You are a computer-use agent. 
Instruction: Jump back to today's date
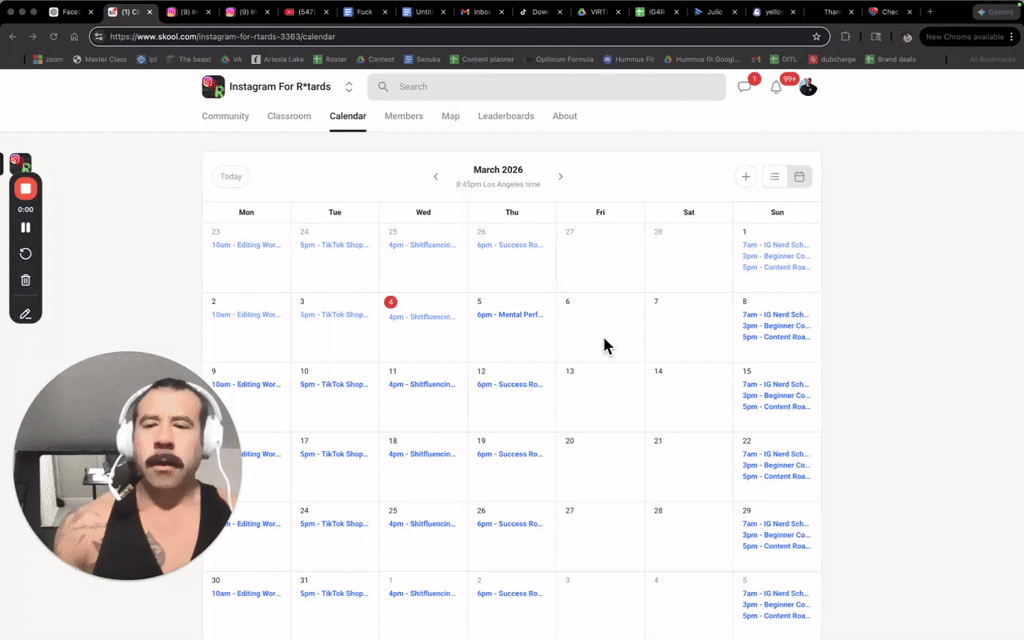(230, 176)
